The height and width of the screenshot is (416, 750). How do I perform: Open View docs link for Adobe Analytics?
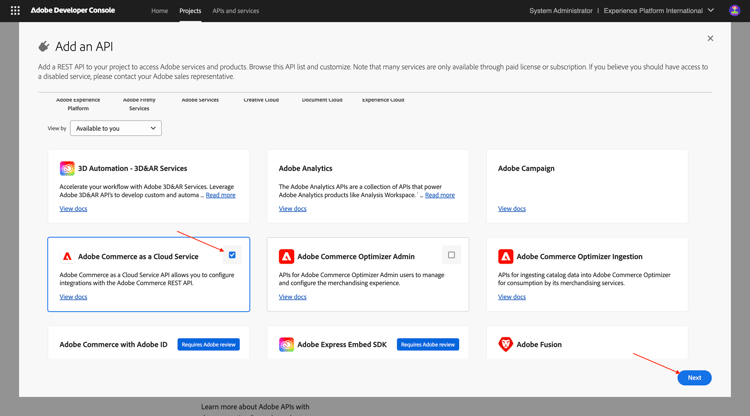point(292,209)
